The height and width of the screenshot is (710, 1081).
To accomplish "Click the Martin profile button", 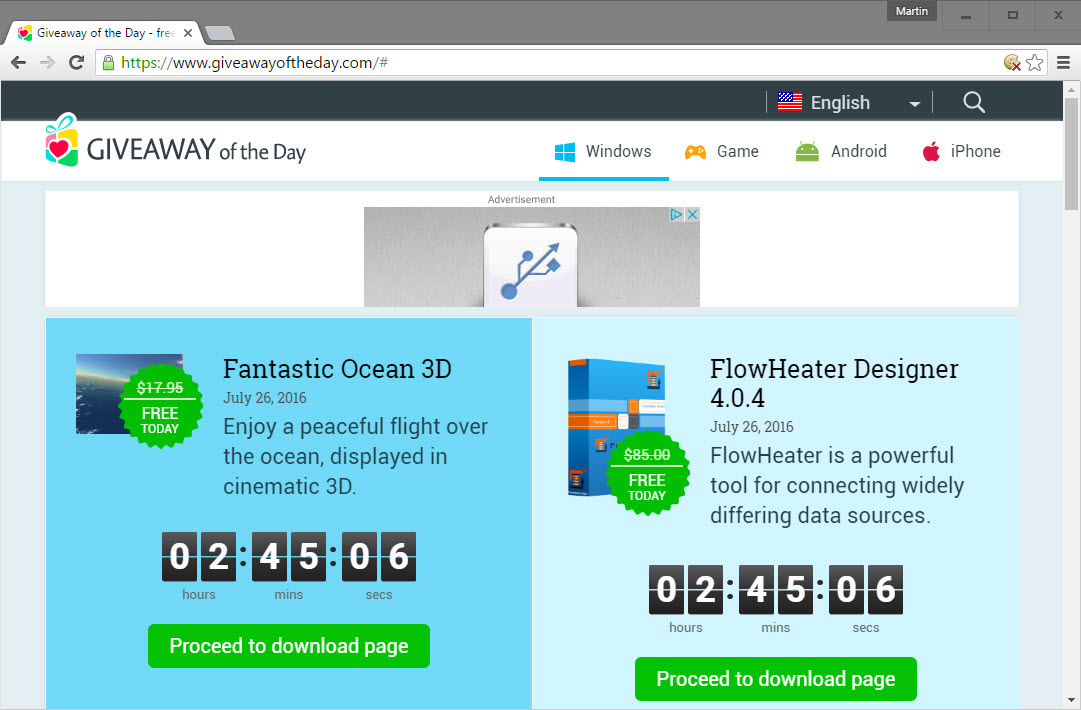I will pos(911,11).
